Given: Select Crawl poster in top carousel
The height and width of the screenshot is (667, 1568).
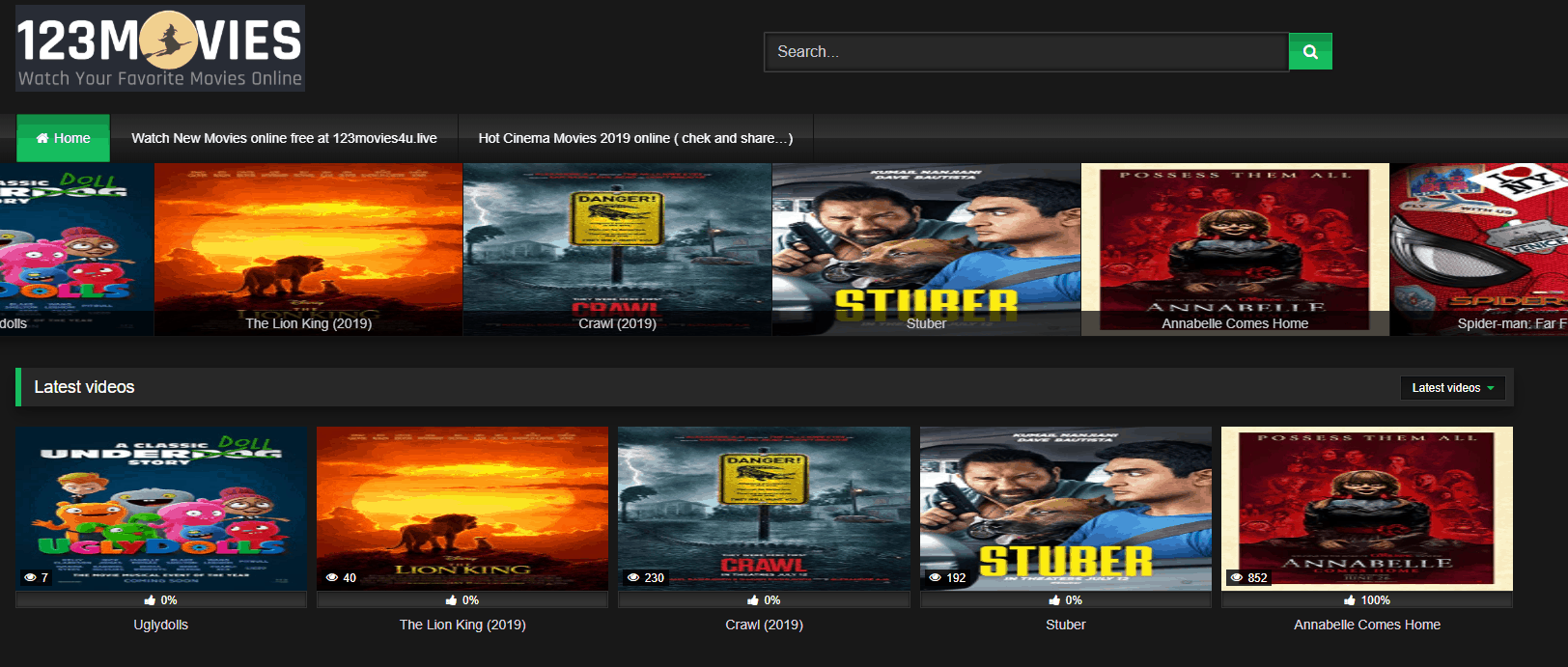Looking at the screenshot, I should 617,249.
